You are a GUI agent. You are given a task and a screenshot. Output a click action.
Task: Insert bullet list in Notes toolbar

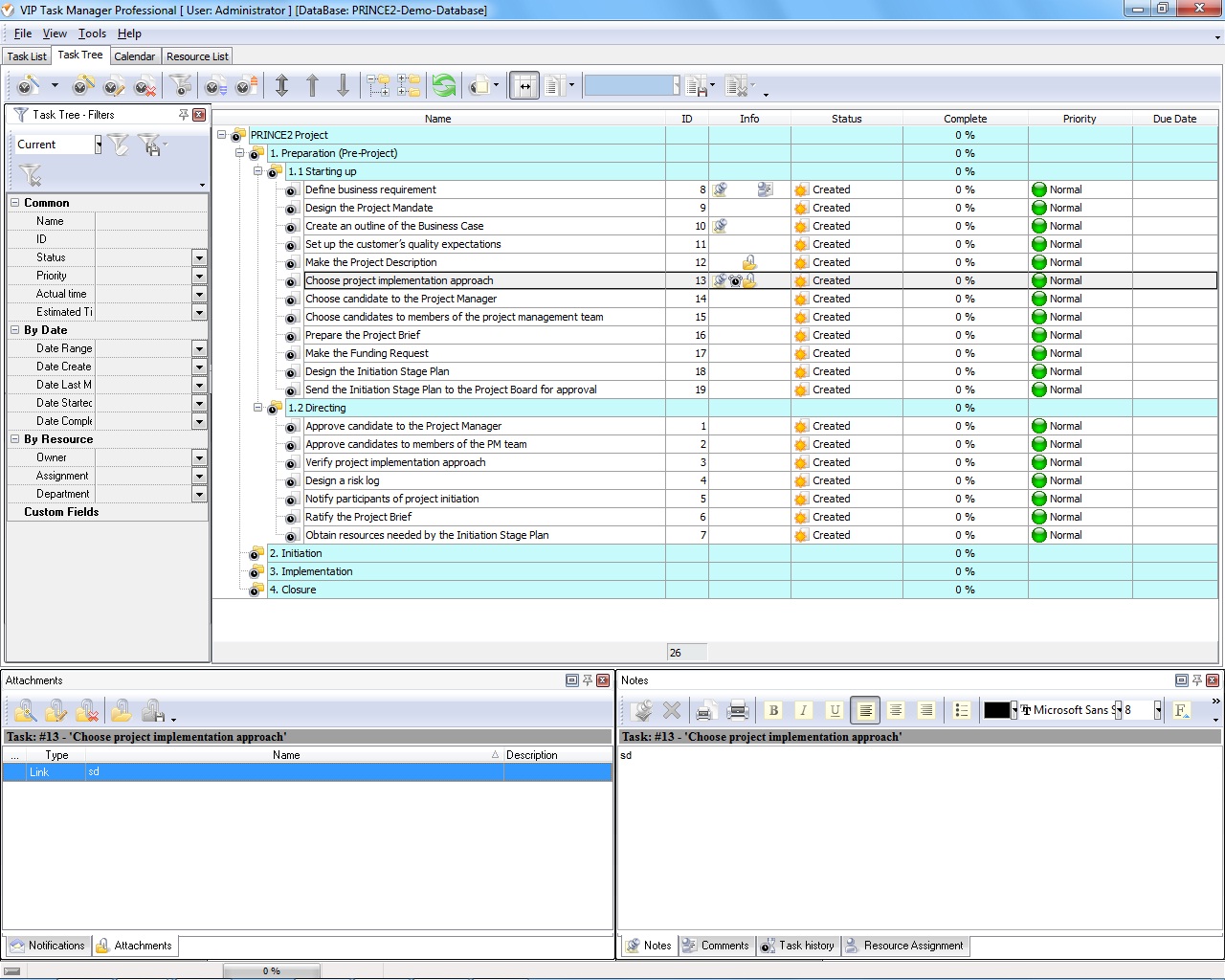[962, 710]
